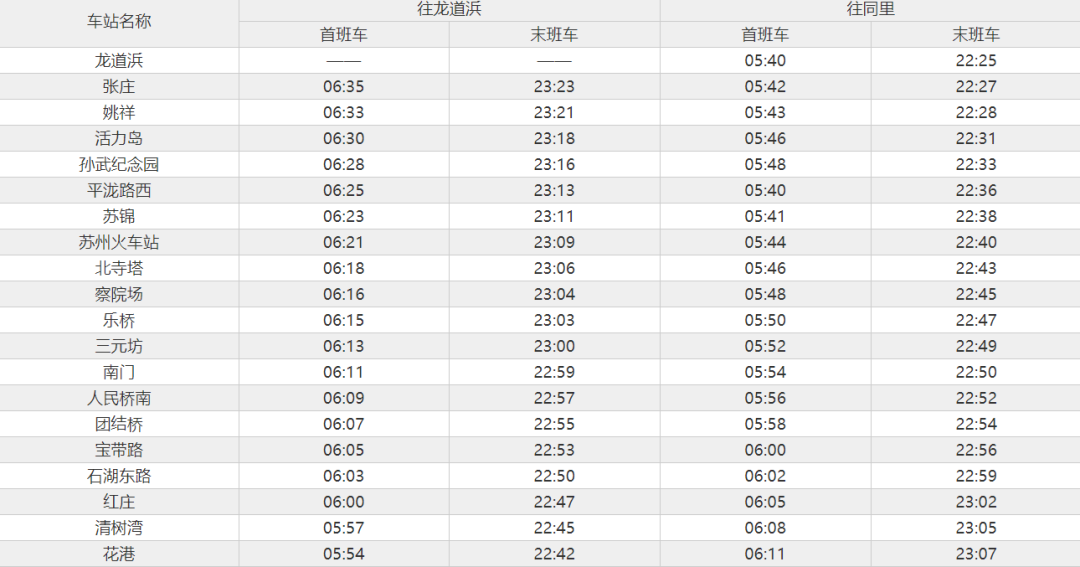Click 人民桥南 row's 22:57 time

(554, 398)
